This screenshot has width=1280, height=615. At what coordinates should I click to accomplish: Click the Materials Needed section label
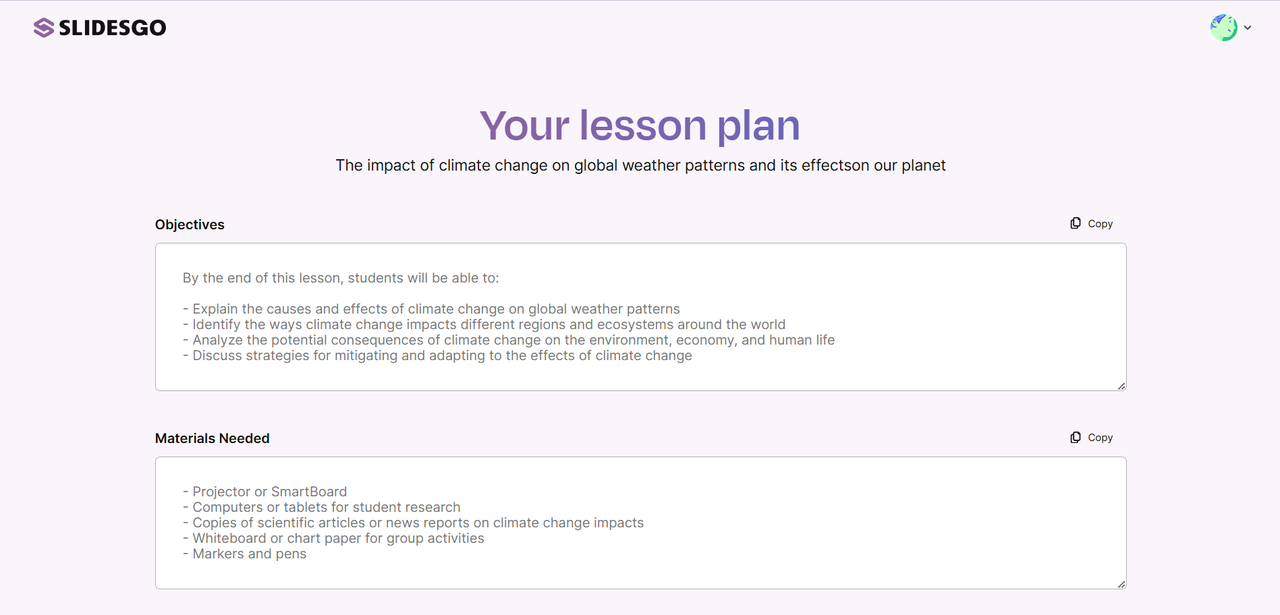(x=212, y=438)
